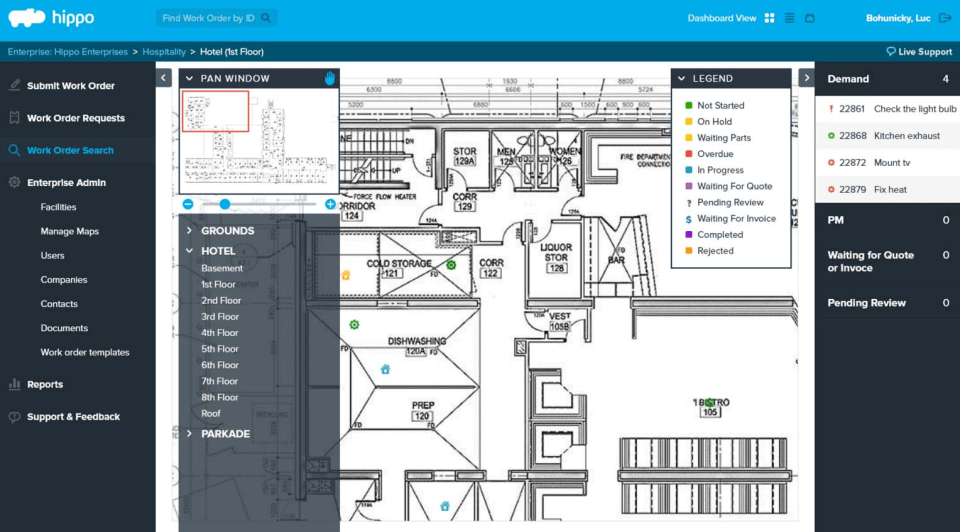Click the logout icon beside Bohunicky, Luc
This screenshot has width=960, height=532.
tap(945, 18)
